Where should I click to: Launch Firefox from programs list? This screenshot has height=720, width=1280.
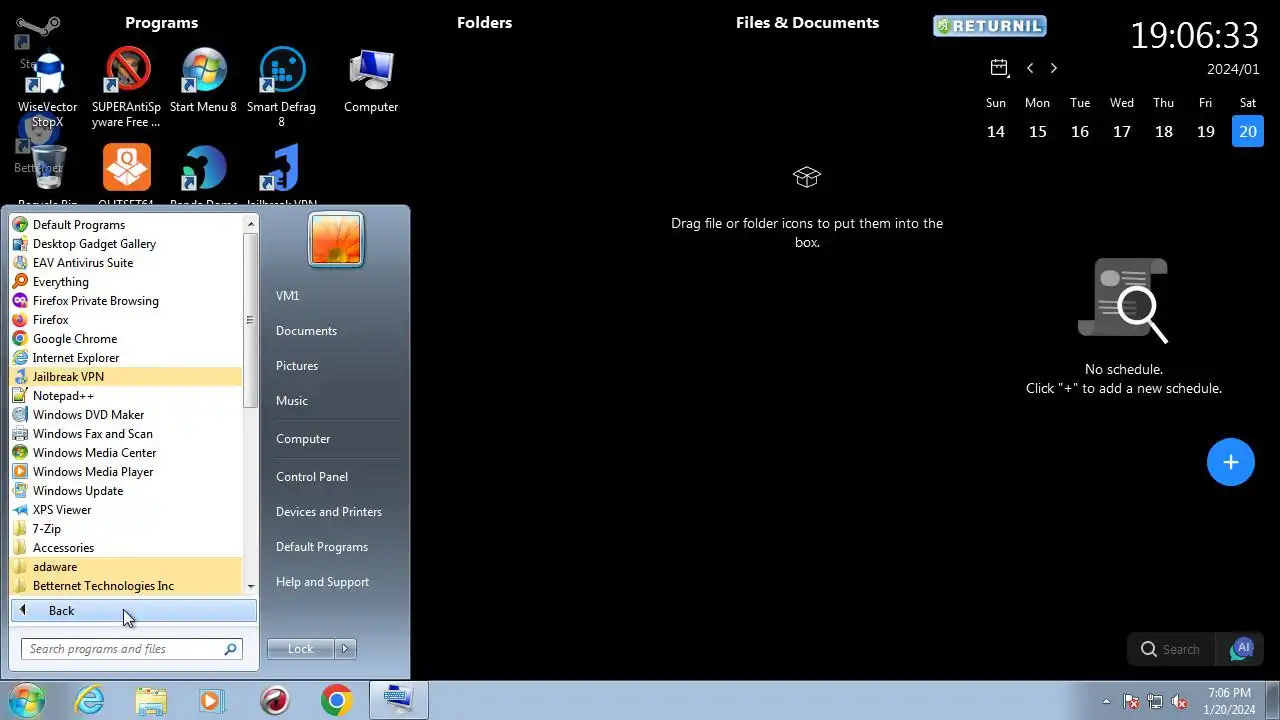(x=127, y=320)
